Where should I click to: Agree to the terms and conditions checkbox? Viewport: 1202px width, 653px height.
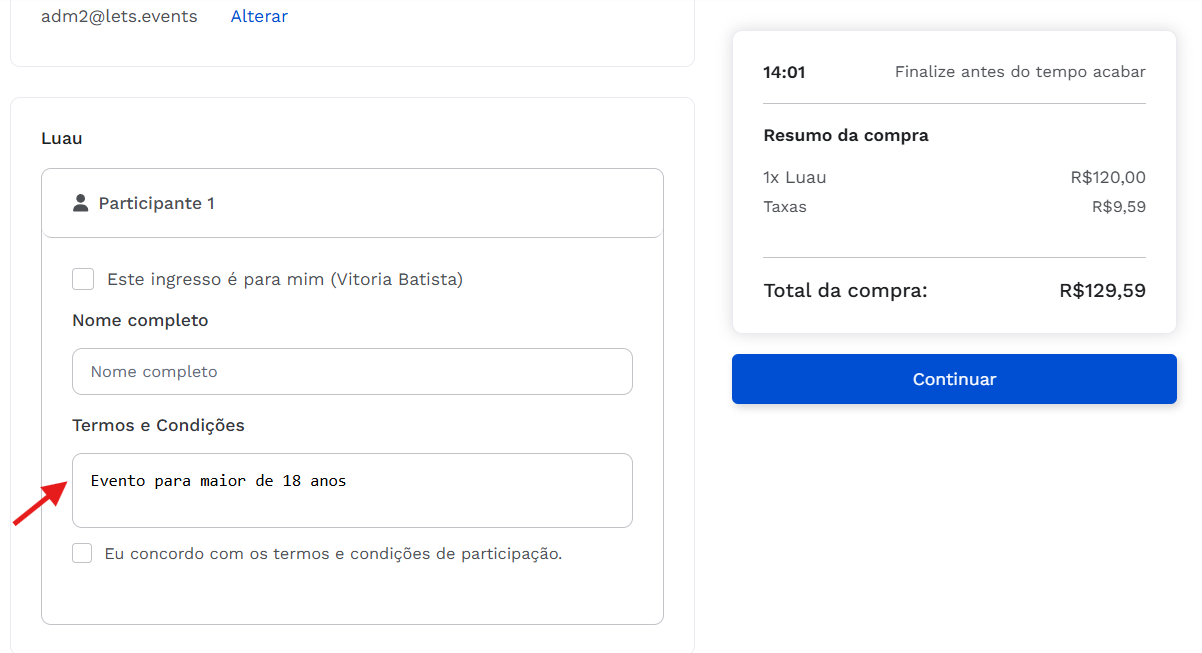coord(82,553)
